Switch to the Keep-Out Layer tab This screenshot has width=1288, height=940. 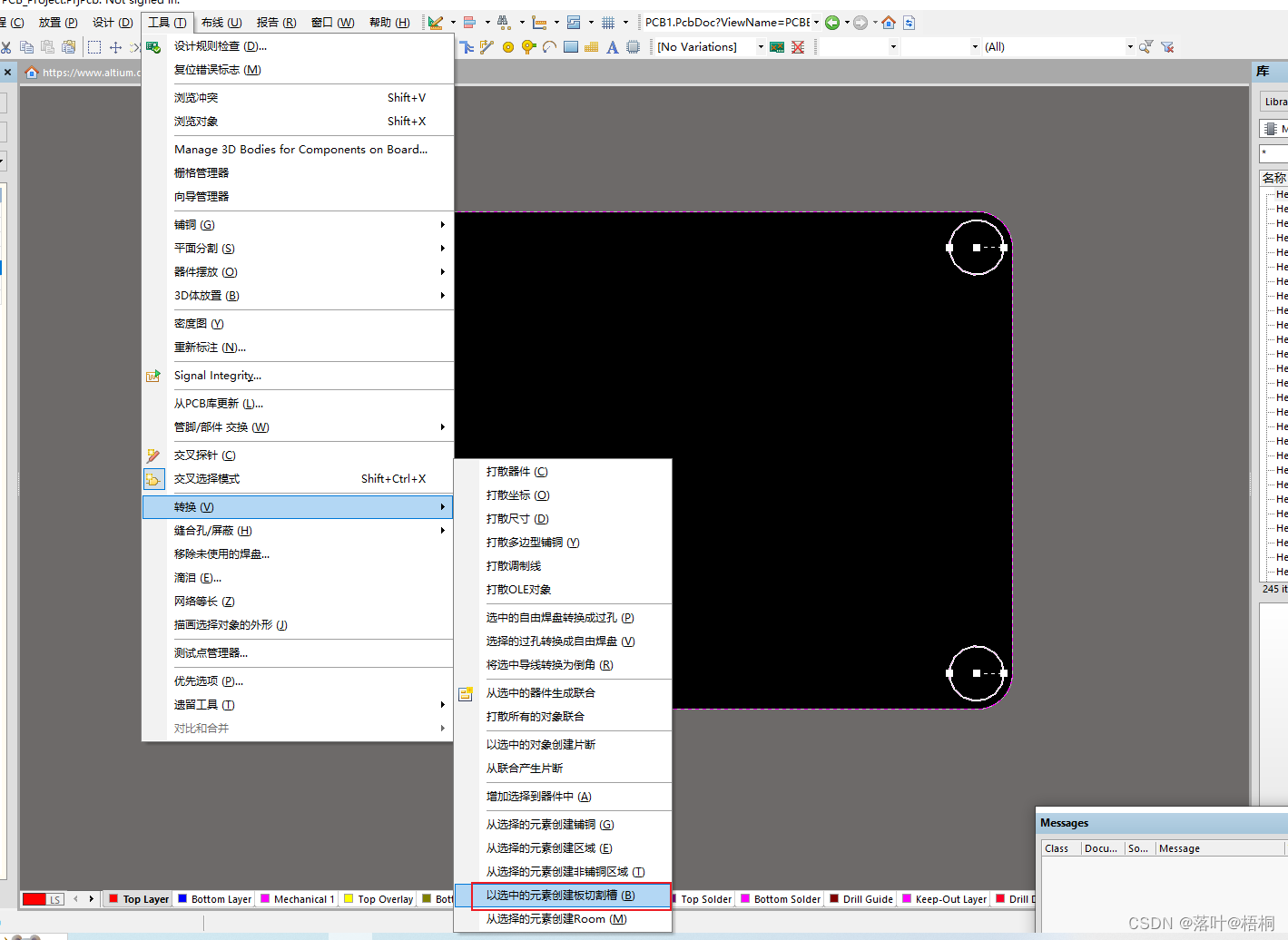tap(944, 899)
